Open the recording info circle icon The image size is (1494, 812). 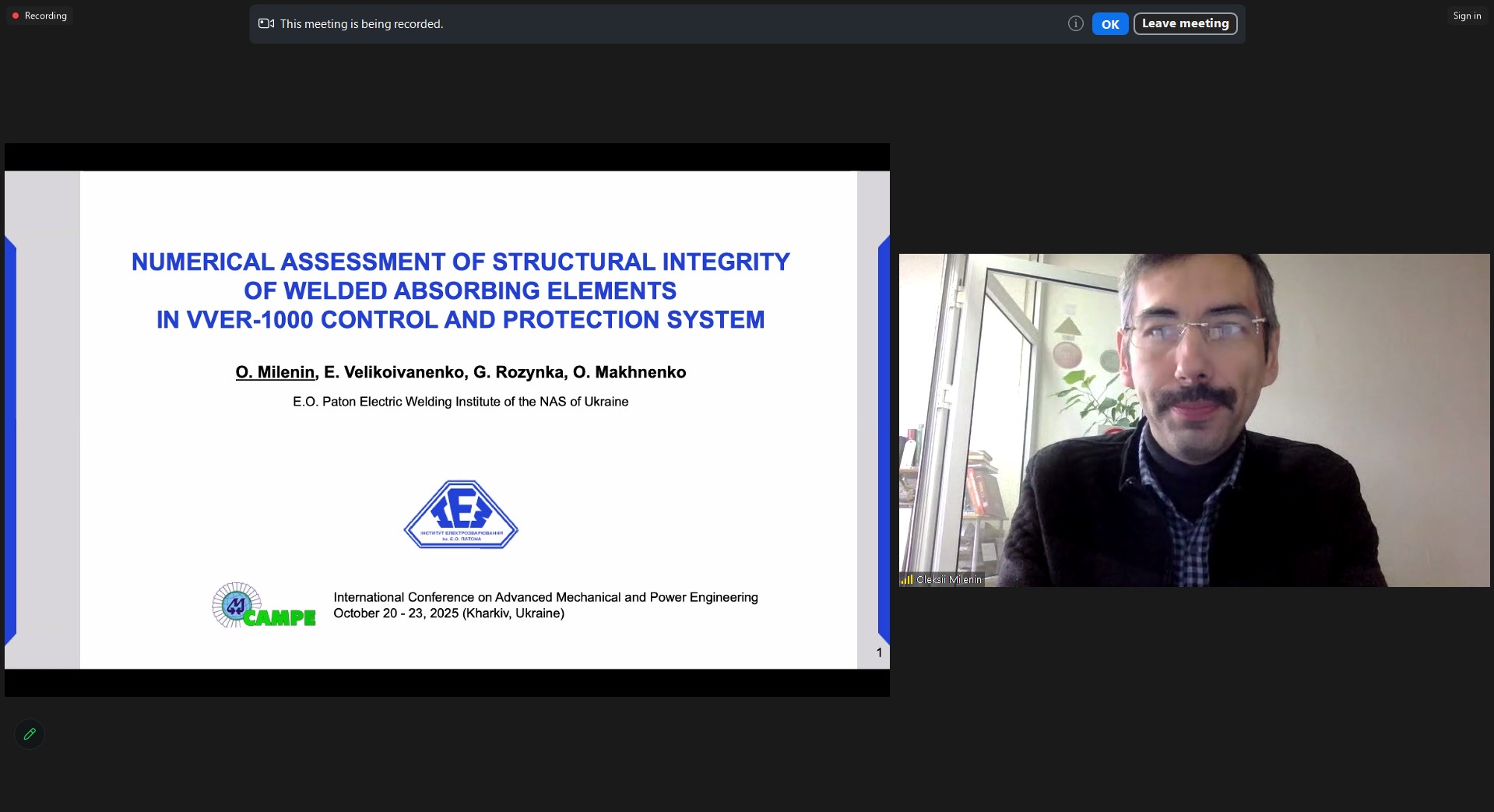1075,24
